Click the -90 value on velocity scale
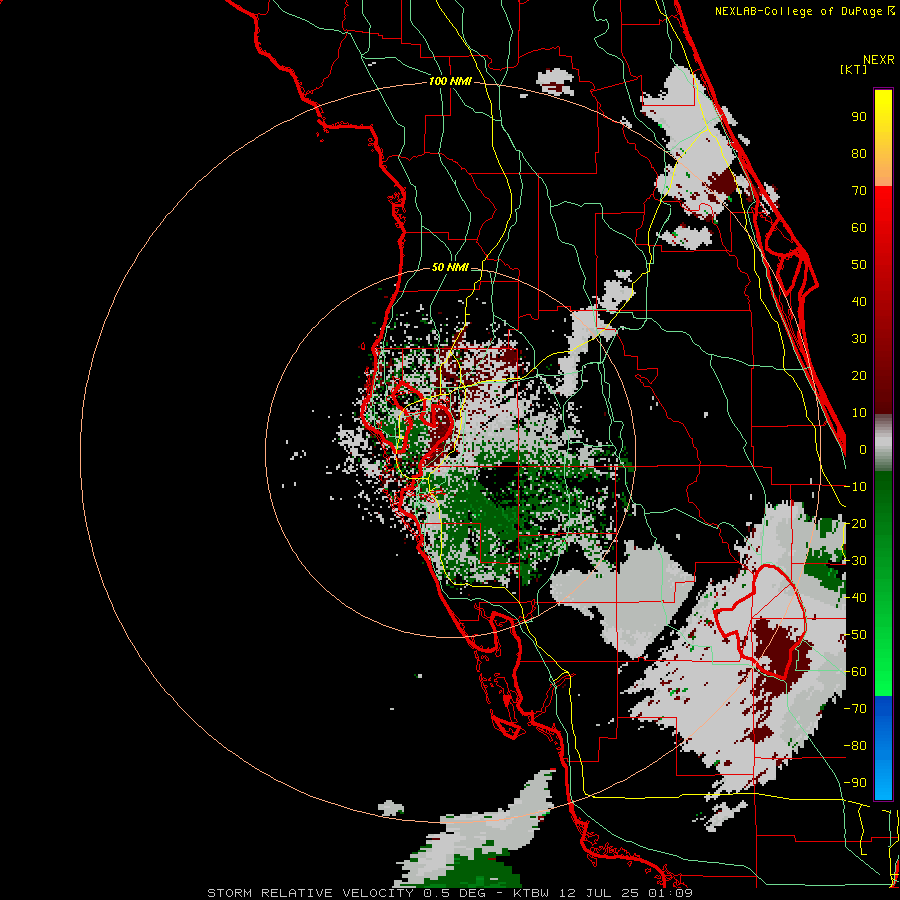The width and height of the screenshot is (900, 900). click(x=856, y=783)
